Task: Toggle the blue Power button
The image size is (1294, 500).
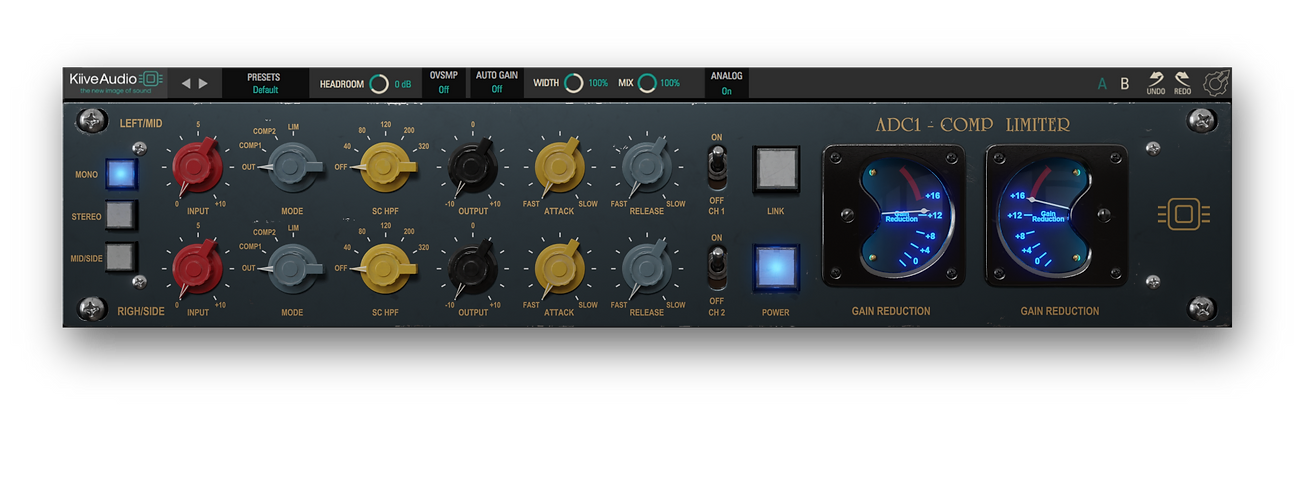Action: 776,268
